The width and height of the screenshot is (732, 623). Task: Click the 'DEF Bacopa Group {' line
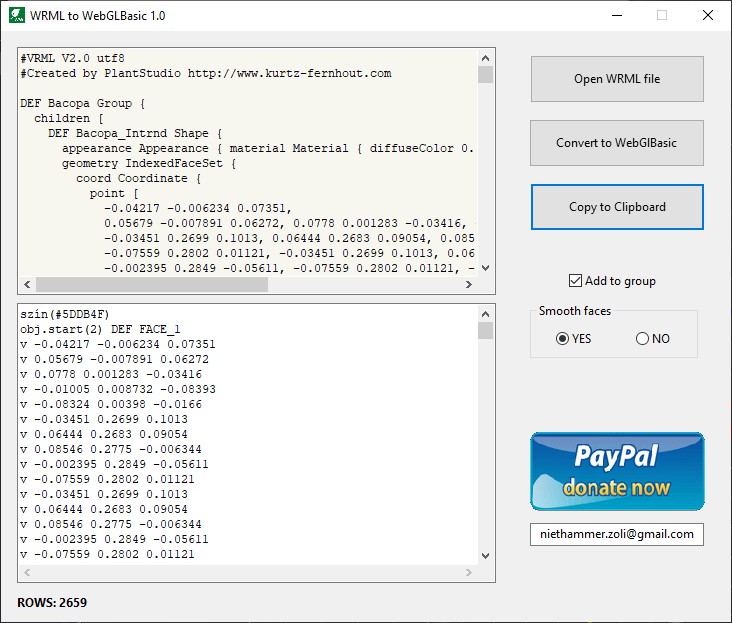coord(83,103)
